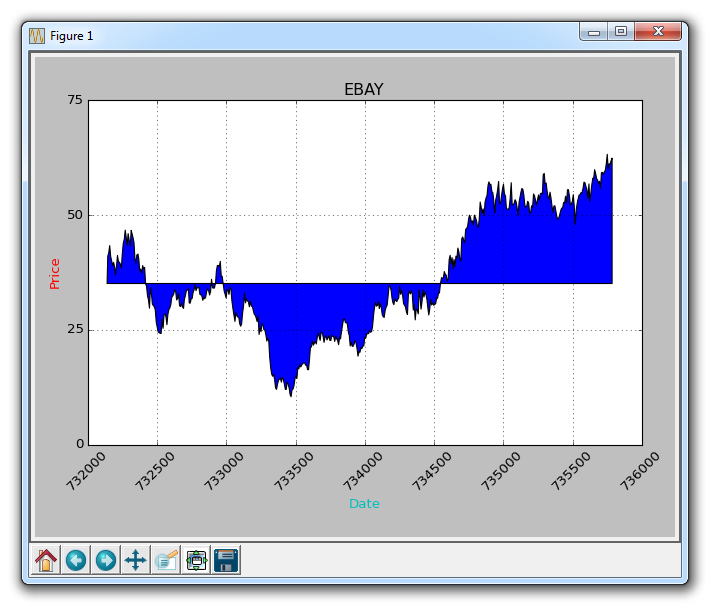Screen dimensions: 713x611
Task: Maximize the Figure 1 window
Action: point(621,32)
